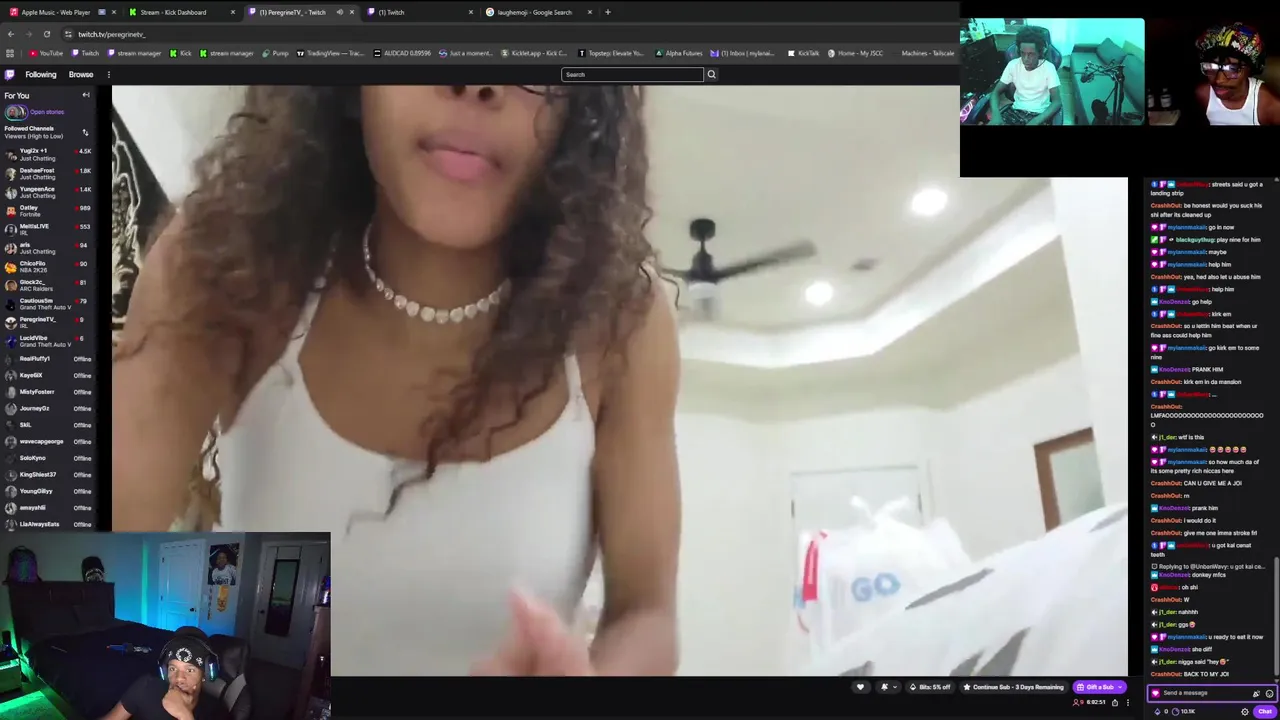The image size is (1280, 720).
Task: Open the AUDCAD bookmark
Action: coord(403,53)
